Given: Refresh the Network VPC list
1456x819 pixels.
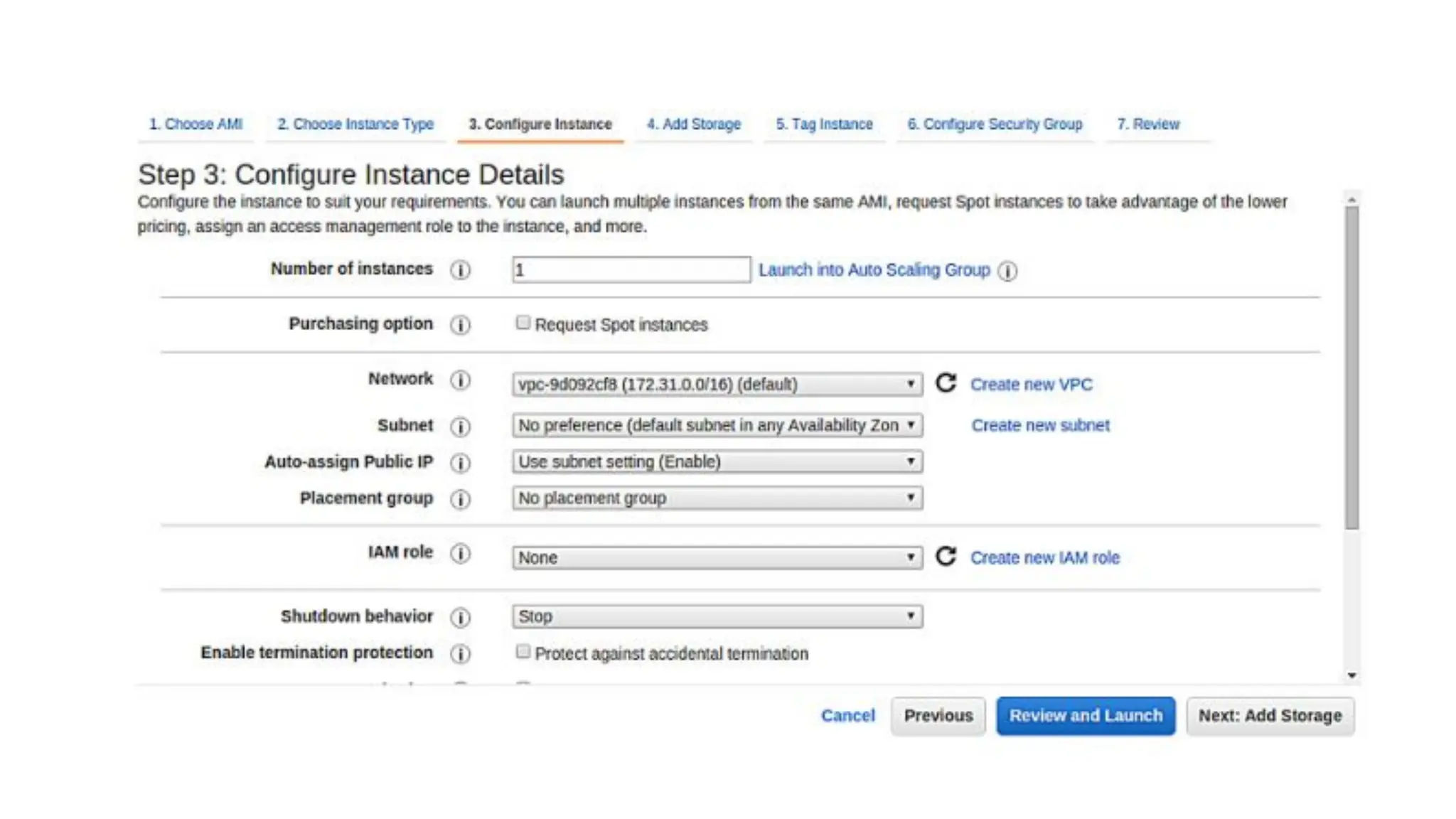Looking at the screenshot, I should (x=946, y=383).
